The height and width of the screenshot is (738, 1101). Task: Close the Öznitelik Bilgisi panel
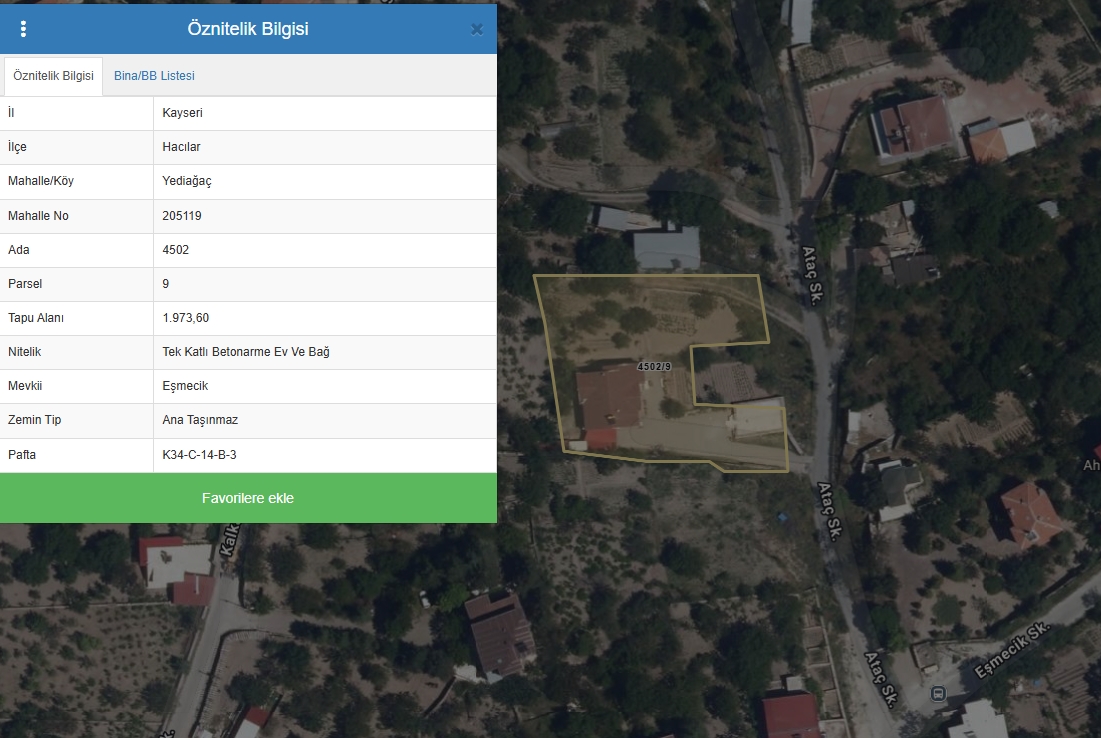[477, 29]
